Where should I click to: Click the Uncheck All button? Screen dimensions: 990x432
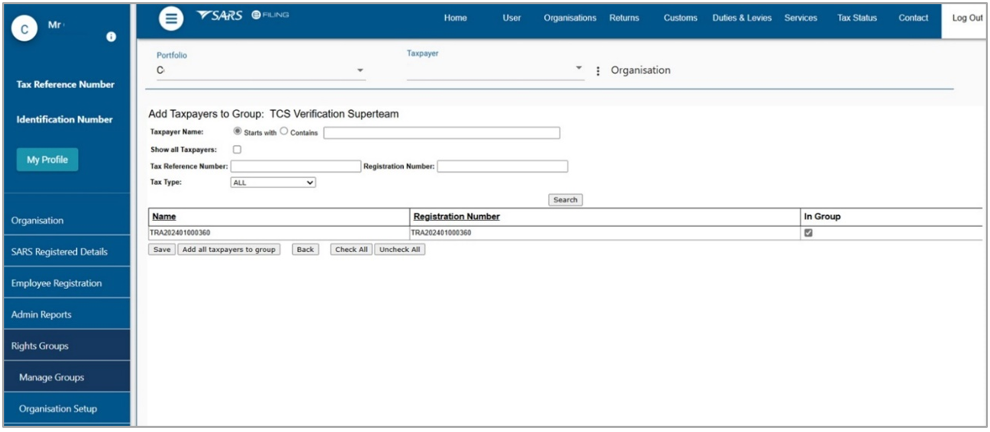[x=400, y=249]
